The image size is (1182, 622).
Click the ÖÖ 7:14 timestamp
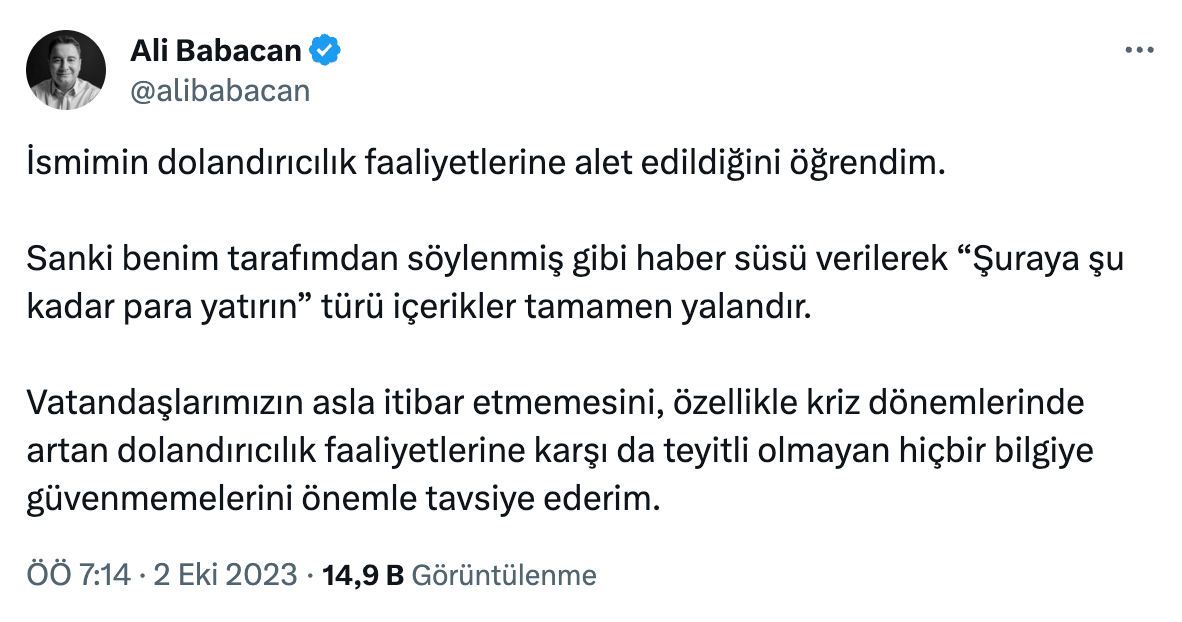[79, 575]
